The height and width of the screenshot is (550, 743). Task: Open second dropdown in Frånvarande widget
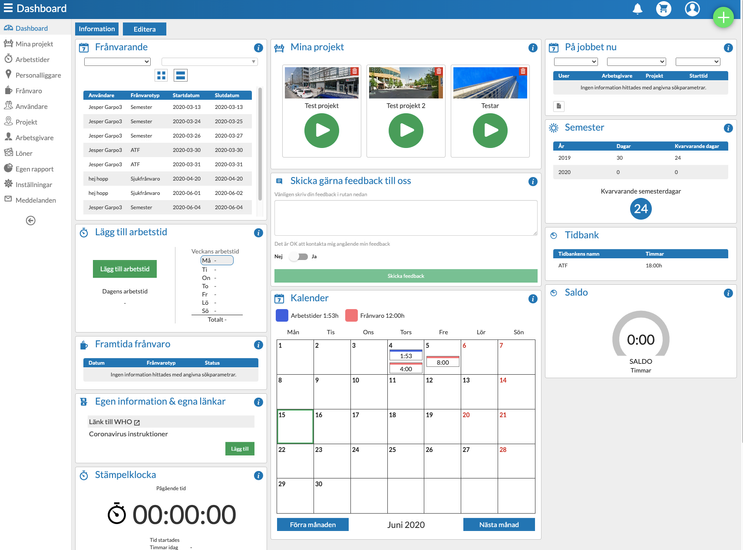click(209, 62)
